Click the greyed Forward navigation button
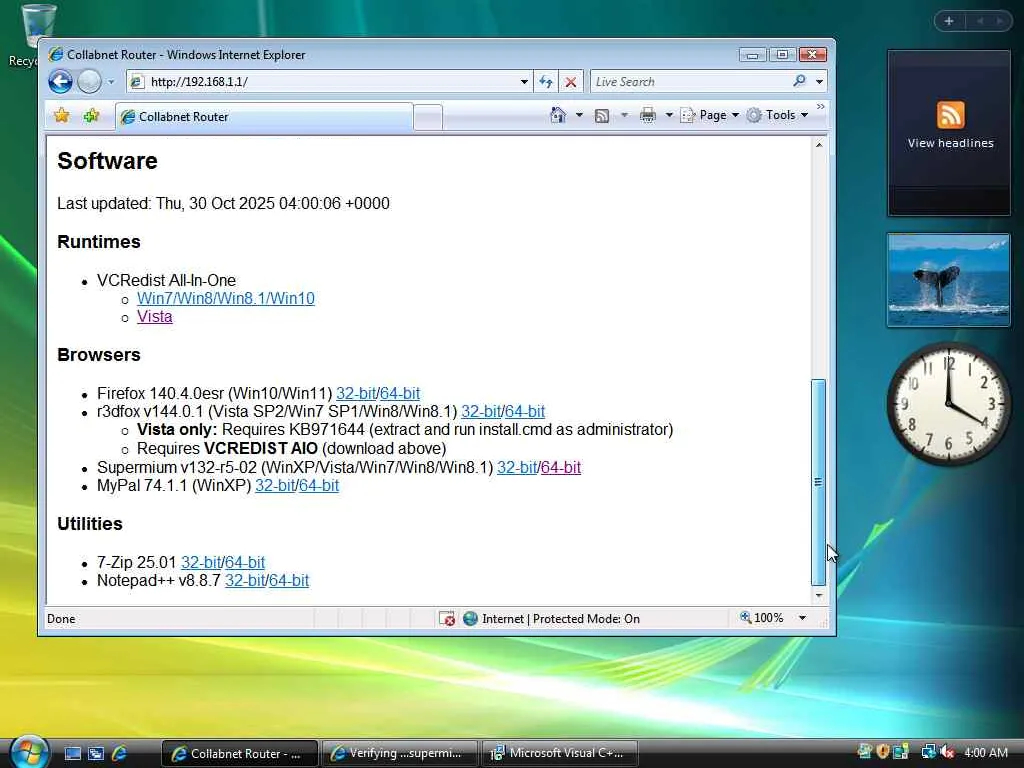This screenshot has width=1024, height=768. [x=89, y=82]
